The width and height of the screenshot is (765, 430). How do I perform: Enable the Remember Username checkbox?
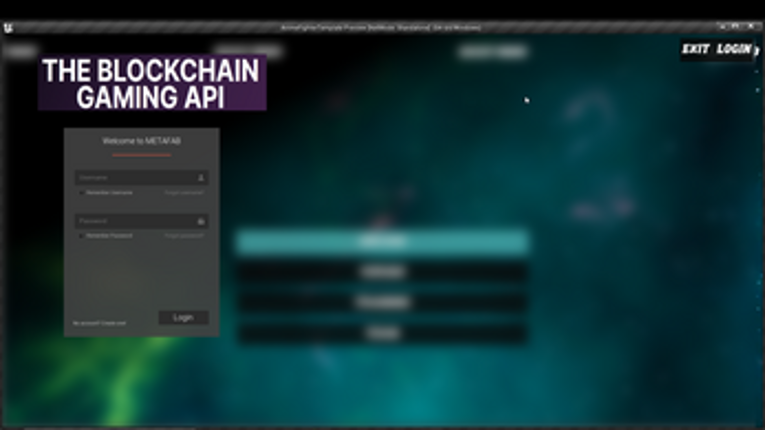81,193
